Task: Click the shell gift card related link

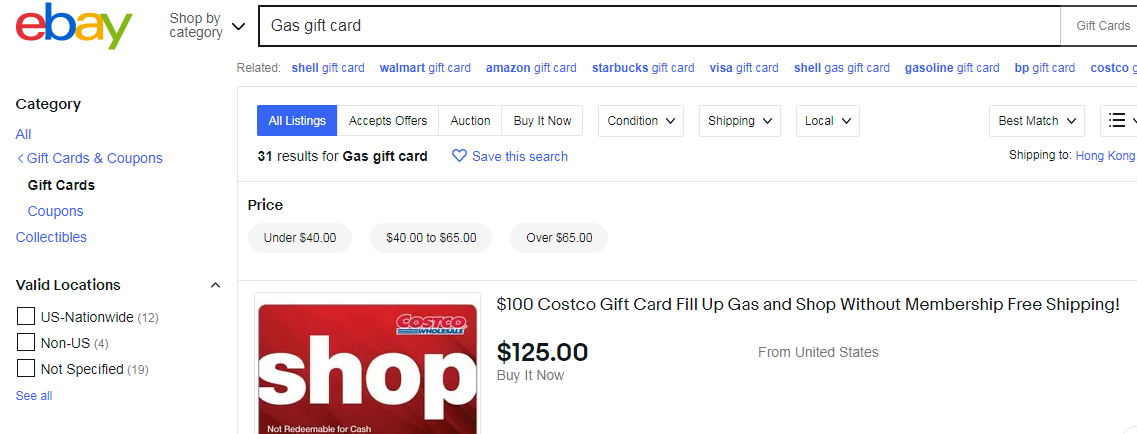Action: pyautogui.click(x=328, y=68)
